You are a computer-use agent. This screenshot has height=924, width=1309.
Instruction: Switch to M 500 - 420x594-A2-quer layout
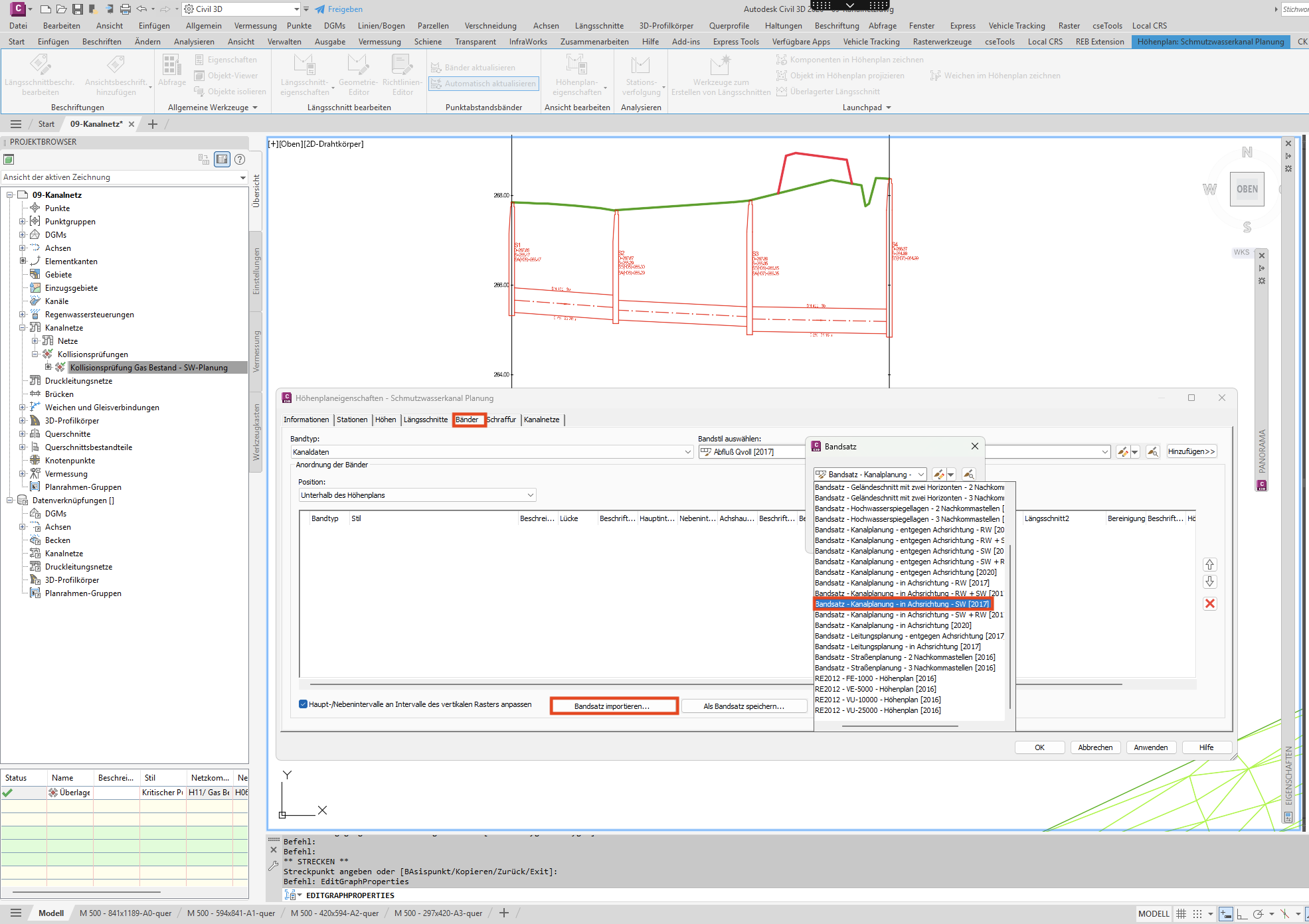point(335,913)
